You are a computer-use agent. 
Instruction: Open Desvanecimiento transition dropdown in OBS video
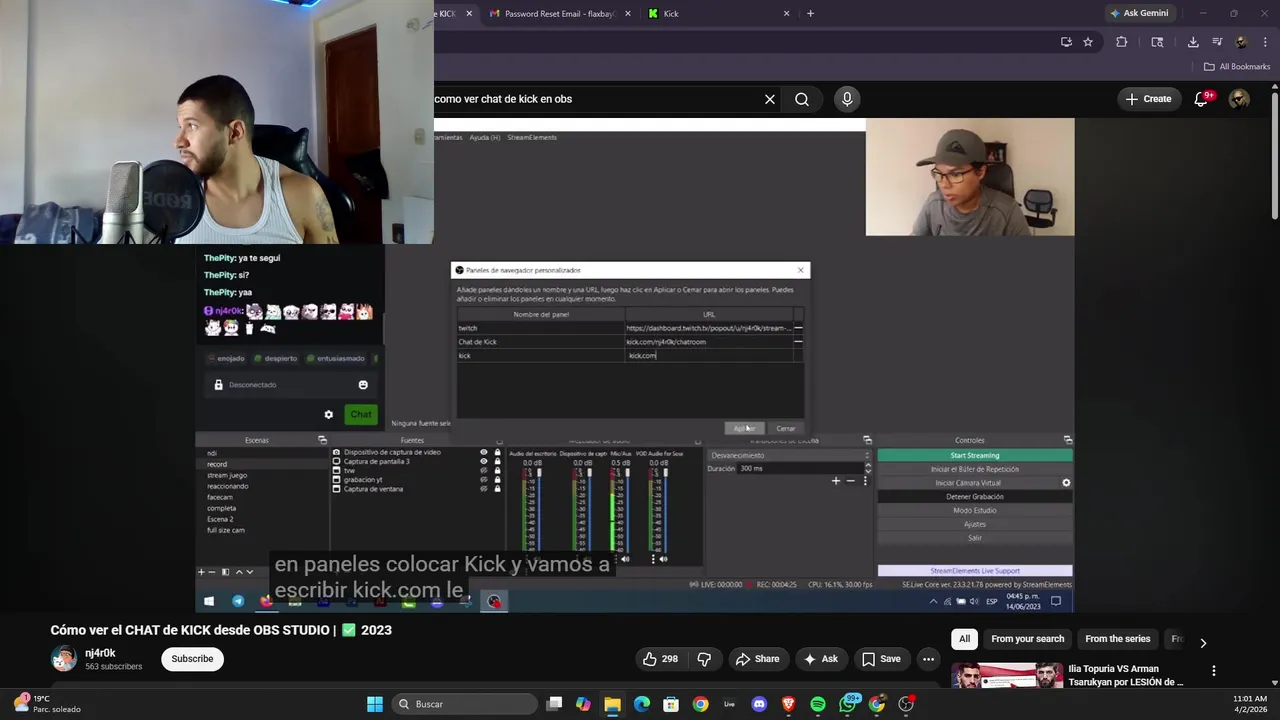coord(789,455)
